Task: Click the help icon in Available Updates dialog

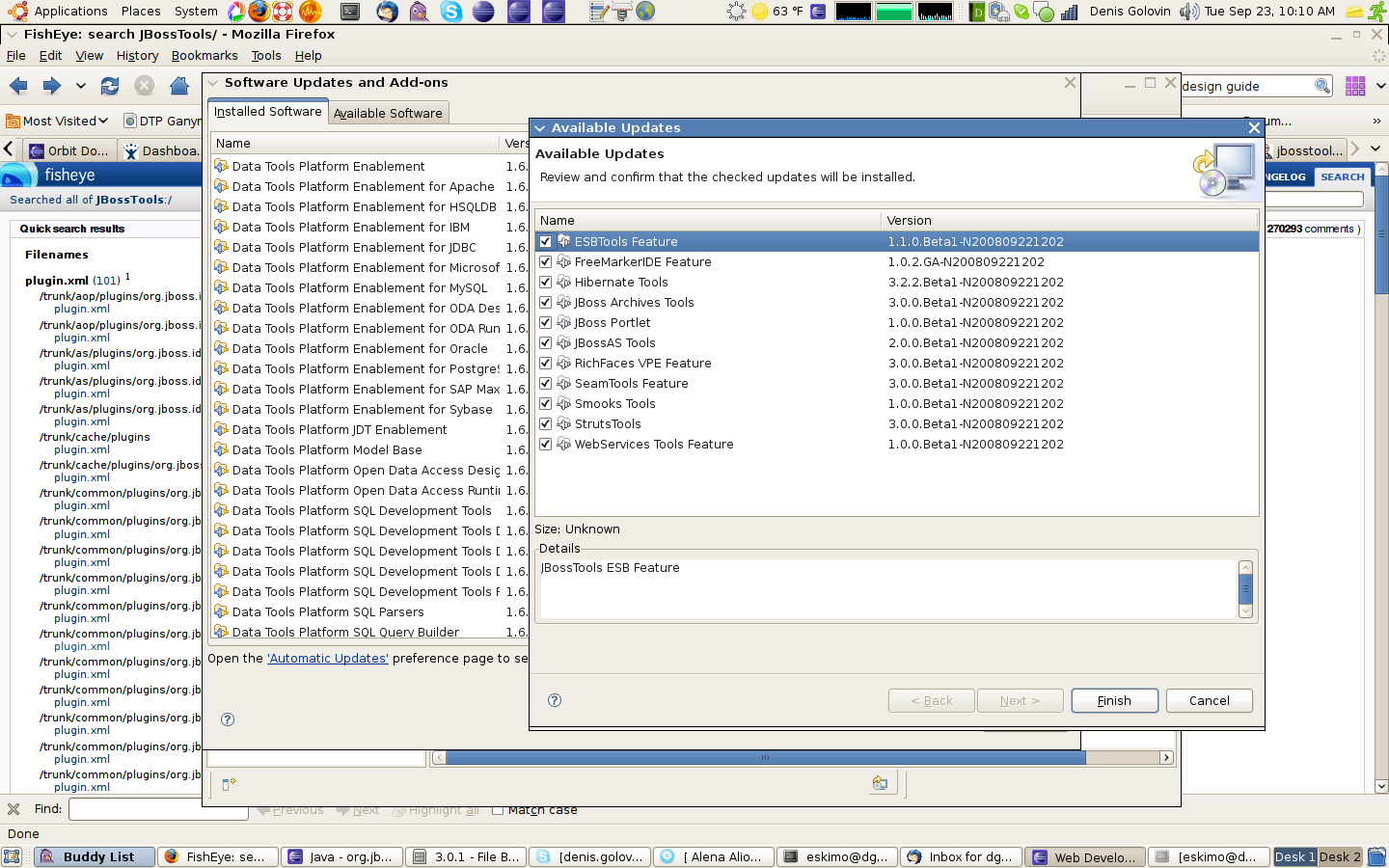Action: coord(555,700)
